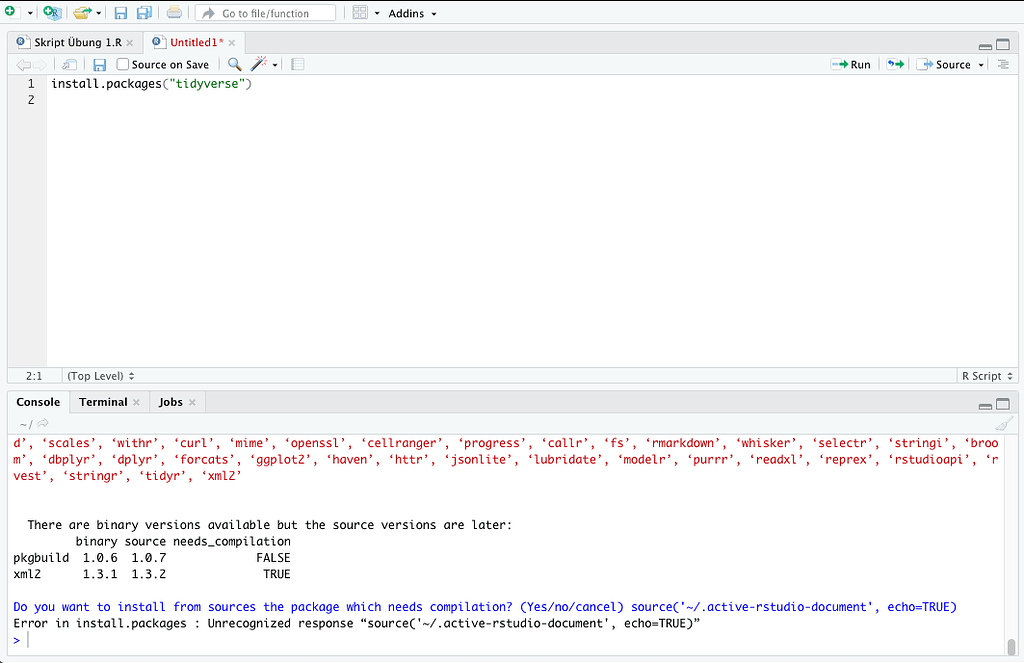This screenshot has width=1024, height=663.
Task: Expand the code tools dropdown arrow
Action: [275, 65]
